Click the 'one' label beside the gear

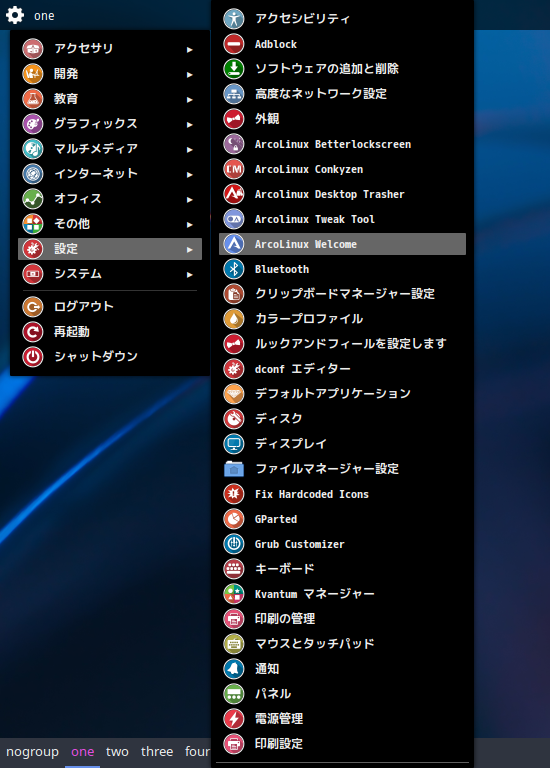point(44,16)
